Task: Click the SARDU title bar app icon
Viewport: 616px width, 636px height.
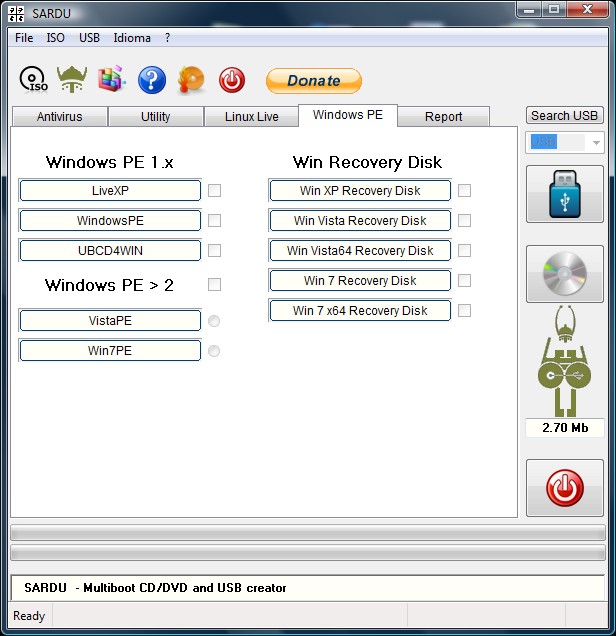Action: point(16,14)
